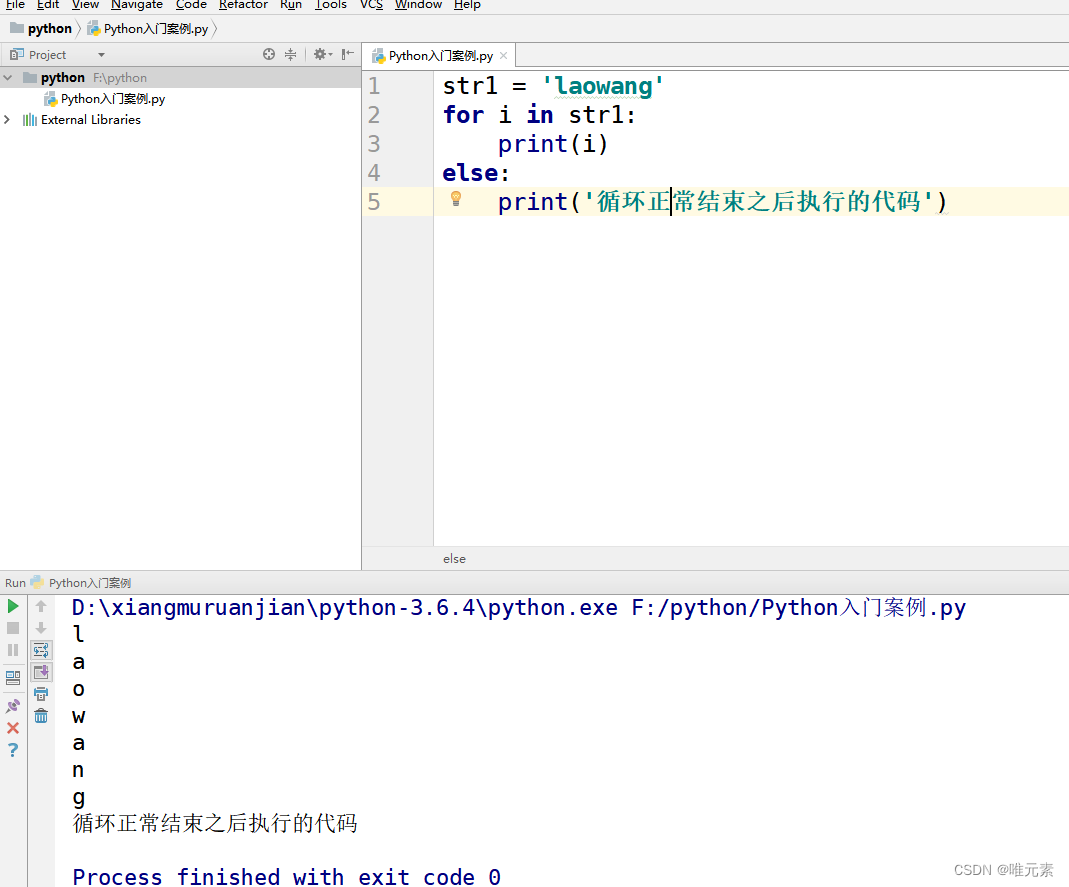Click the CSDN @唯元素 watermark text
The height and width of the screenshot is (887, 1069).
[1005, 869]
